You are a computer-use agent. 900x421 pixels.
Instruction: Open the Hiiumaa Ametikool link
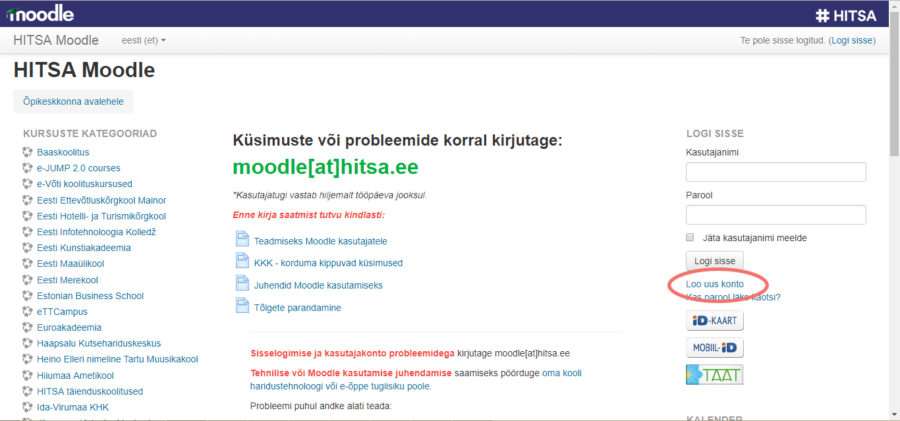[75, 375]
